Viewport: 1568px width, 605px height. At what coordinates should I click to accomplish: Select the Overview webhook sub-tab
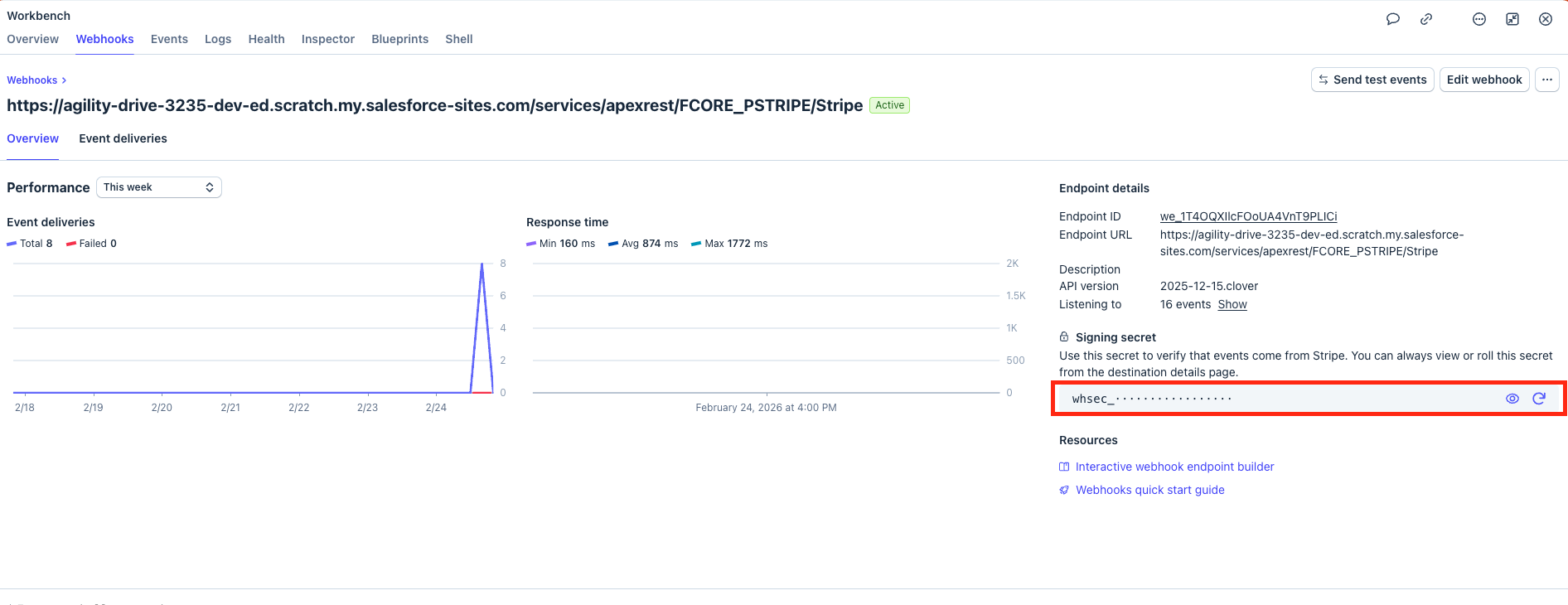point(33,138)
